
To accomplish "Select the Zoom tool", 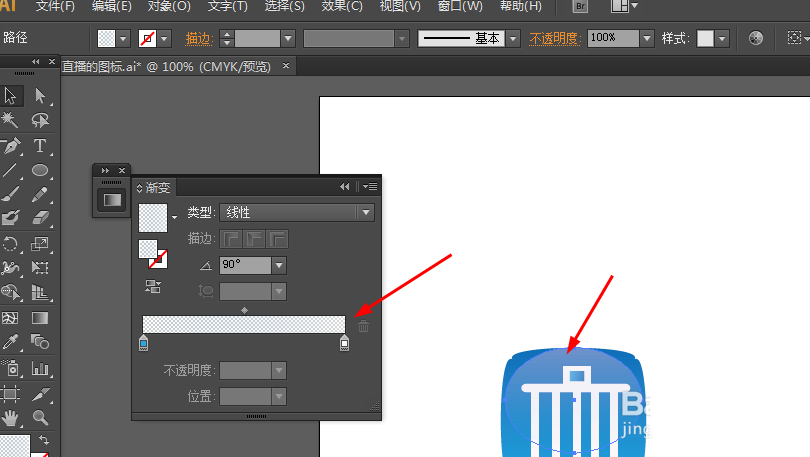I will pyautogui.click(x=40, y=417).
